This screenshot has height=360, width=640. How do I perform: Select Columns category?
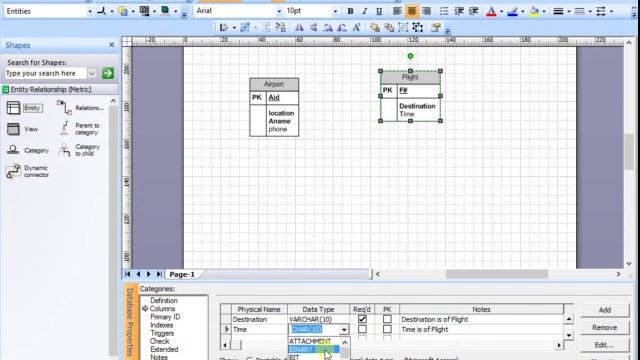pos(162,309)
